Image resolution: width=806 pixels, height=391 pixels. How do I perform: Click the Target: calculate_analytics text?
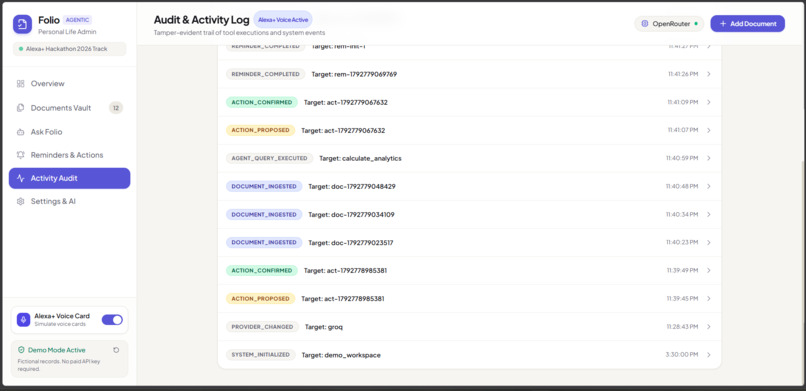coord(360,158)
